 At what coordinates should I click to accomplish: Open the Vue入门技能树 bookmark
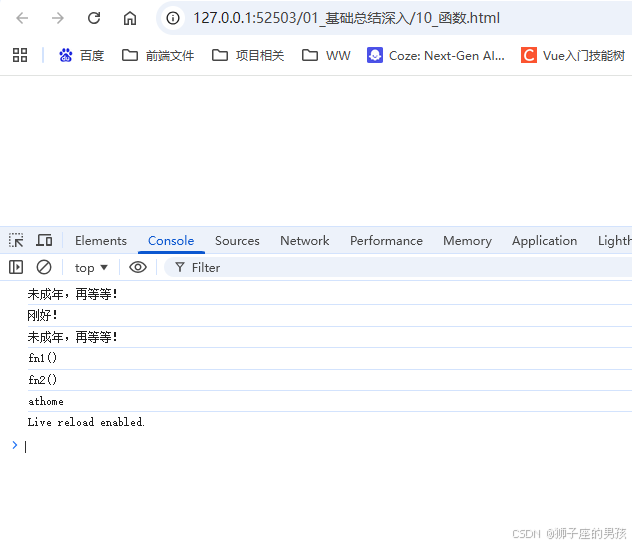coord(573,55)
